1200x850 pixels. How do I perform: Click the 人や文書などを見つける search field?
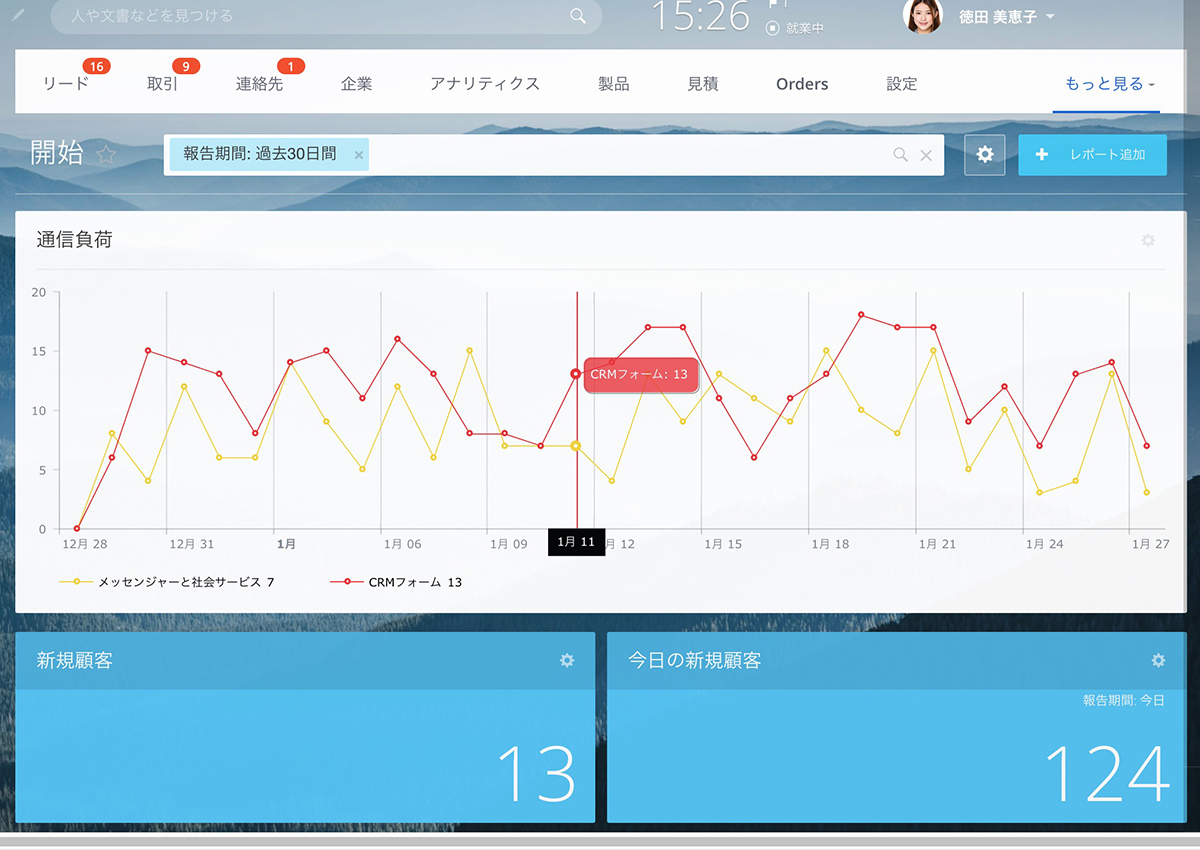(310, 16)
